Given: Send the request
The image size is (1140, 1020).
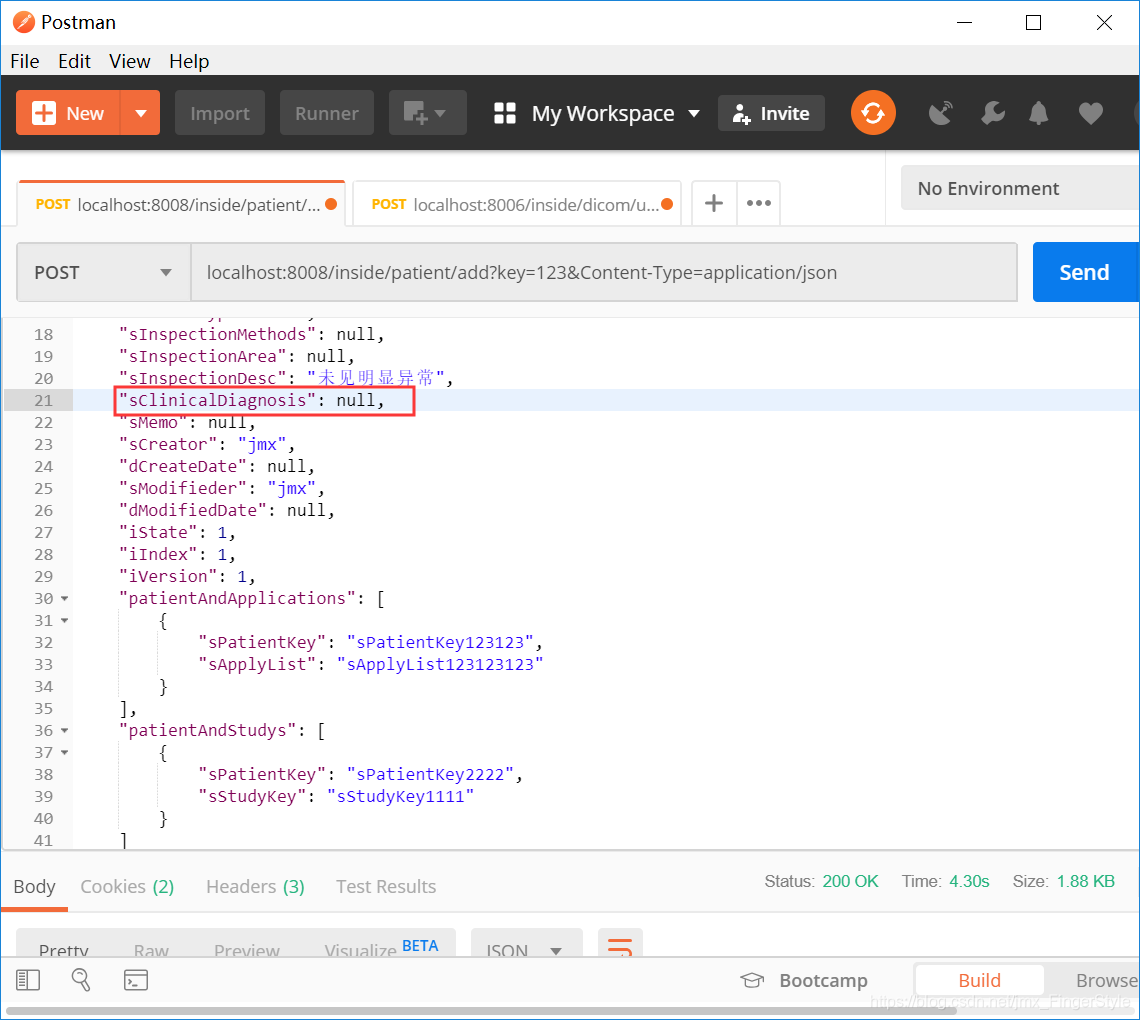Looking at the screenshot, I should (x=1085, y=273).
